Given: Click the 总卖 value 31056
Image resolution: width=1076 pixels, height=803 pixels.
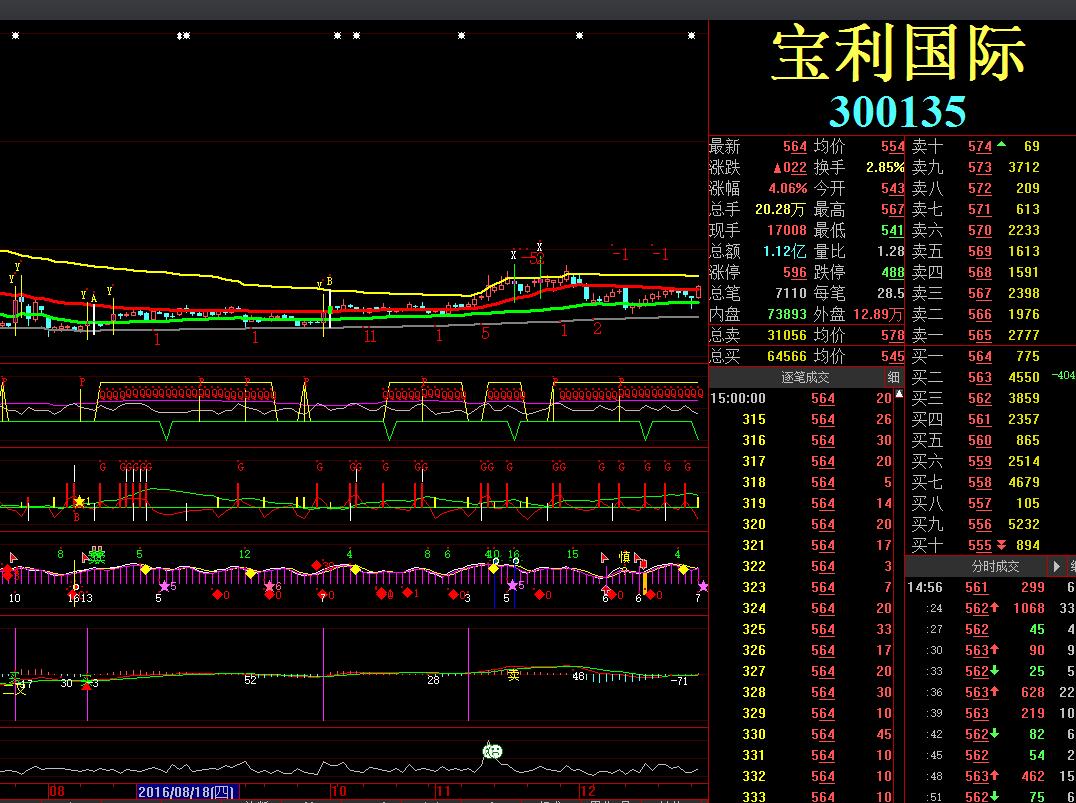Looking at the screenshot, I should tap(786, 336).
